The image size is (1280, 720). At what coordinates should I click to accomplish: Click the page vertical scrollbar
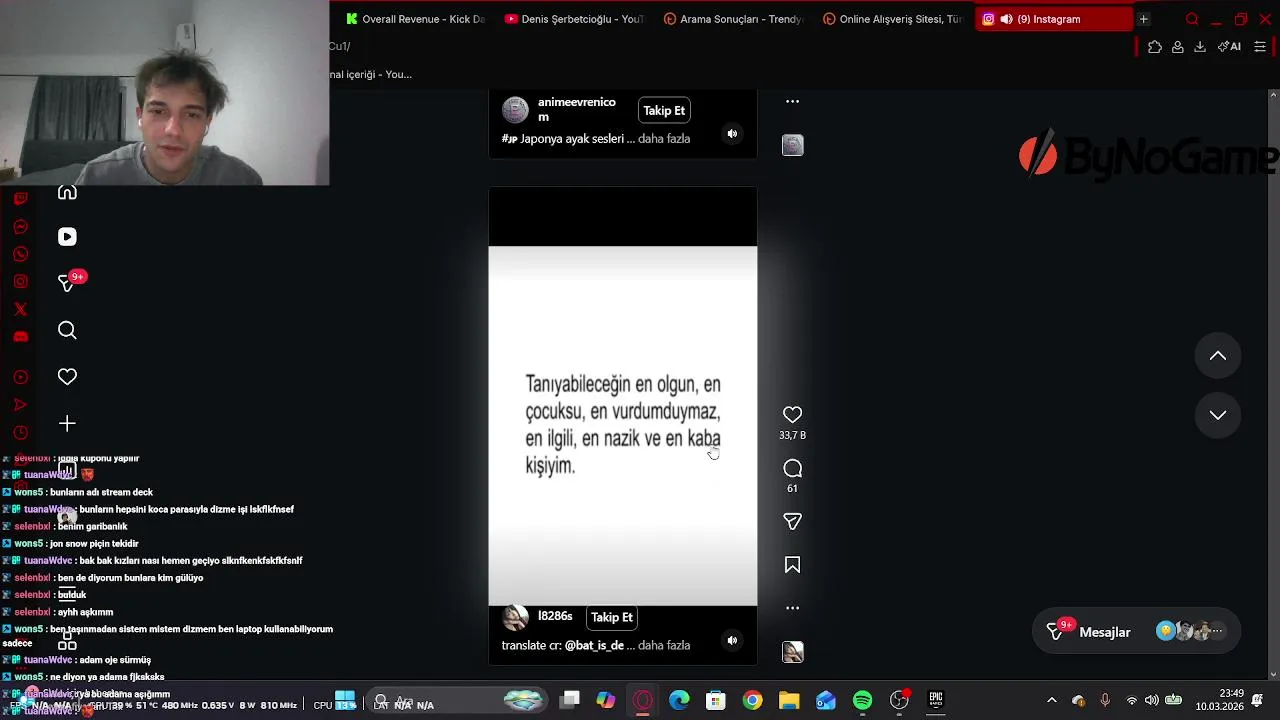point(1273,385)
